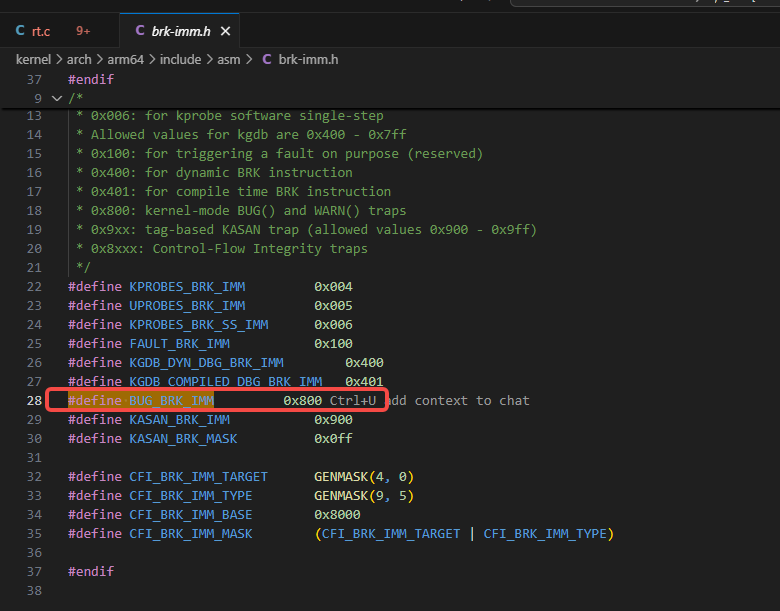Click brk-imm.h in the breadcrumb path
The image size is (780, 611).
tap(308, 60)
